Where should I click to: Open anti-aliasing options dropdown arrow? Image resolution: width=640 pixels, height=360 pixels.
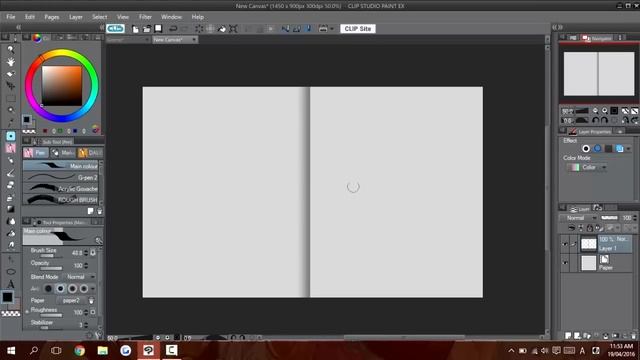(x=93, y=289)
